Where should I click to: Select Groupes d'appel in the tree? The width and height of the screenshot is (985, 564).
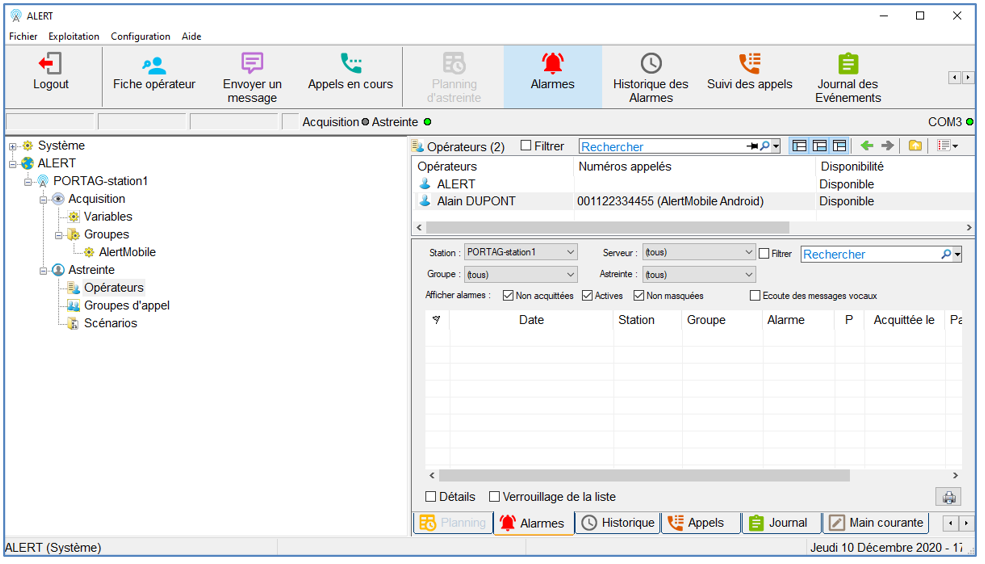126,306
